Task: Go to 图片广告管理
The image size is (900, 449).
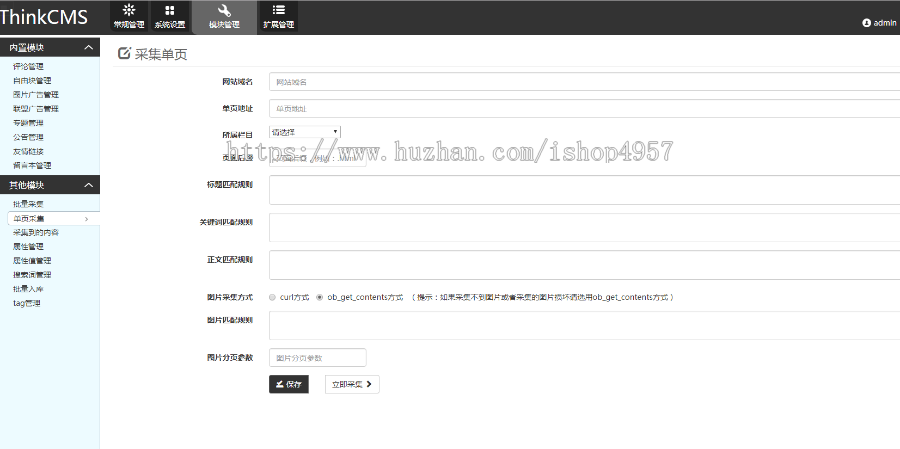Action: 36,95
